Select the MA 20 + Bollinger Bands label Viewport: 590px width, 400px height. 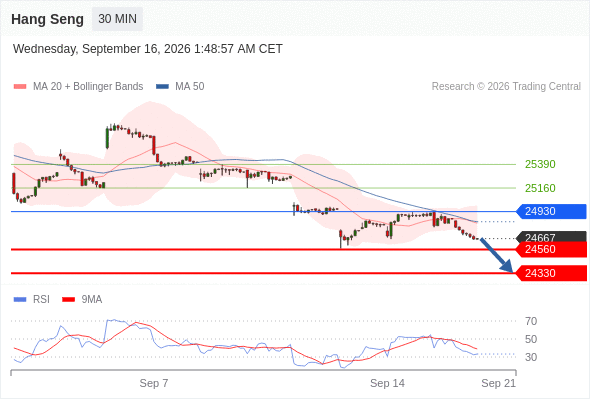click(x=88, y=87)
